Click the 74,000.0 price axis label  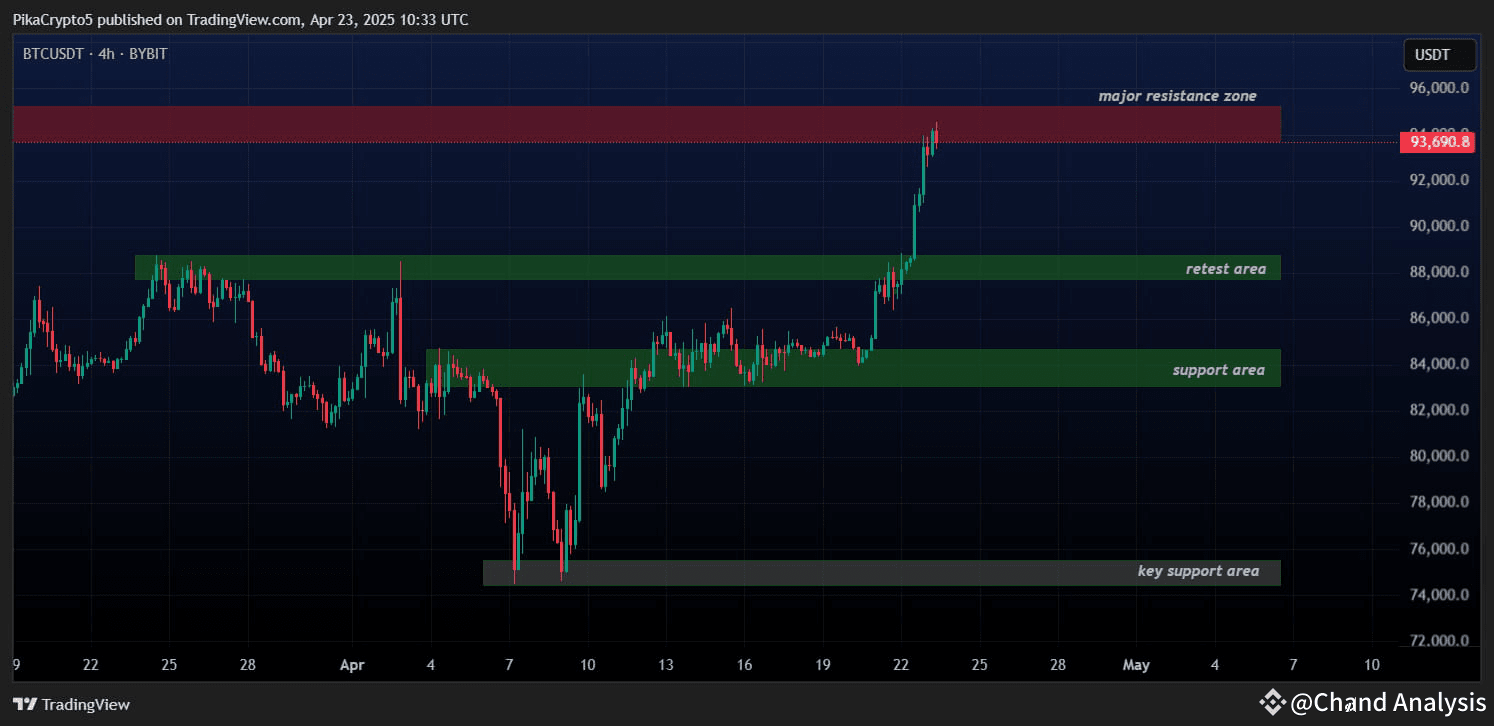click(1439, 595)
